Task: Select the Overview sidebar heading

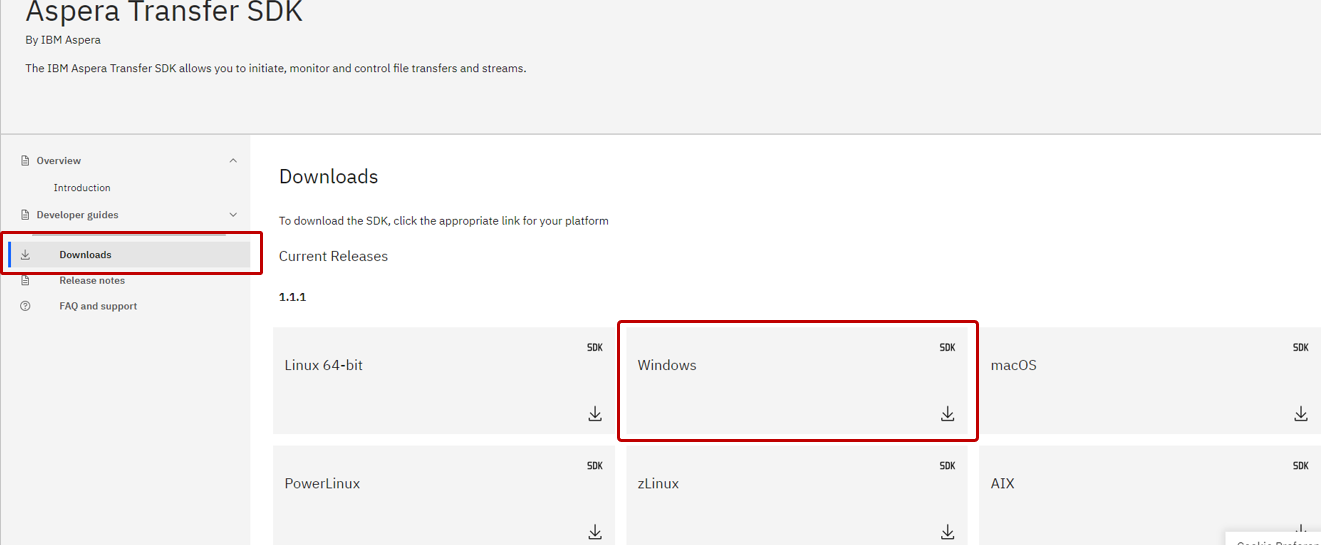Action: tap(59, 161)
